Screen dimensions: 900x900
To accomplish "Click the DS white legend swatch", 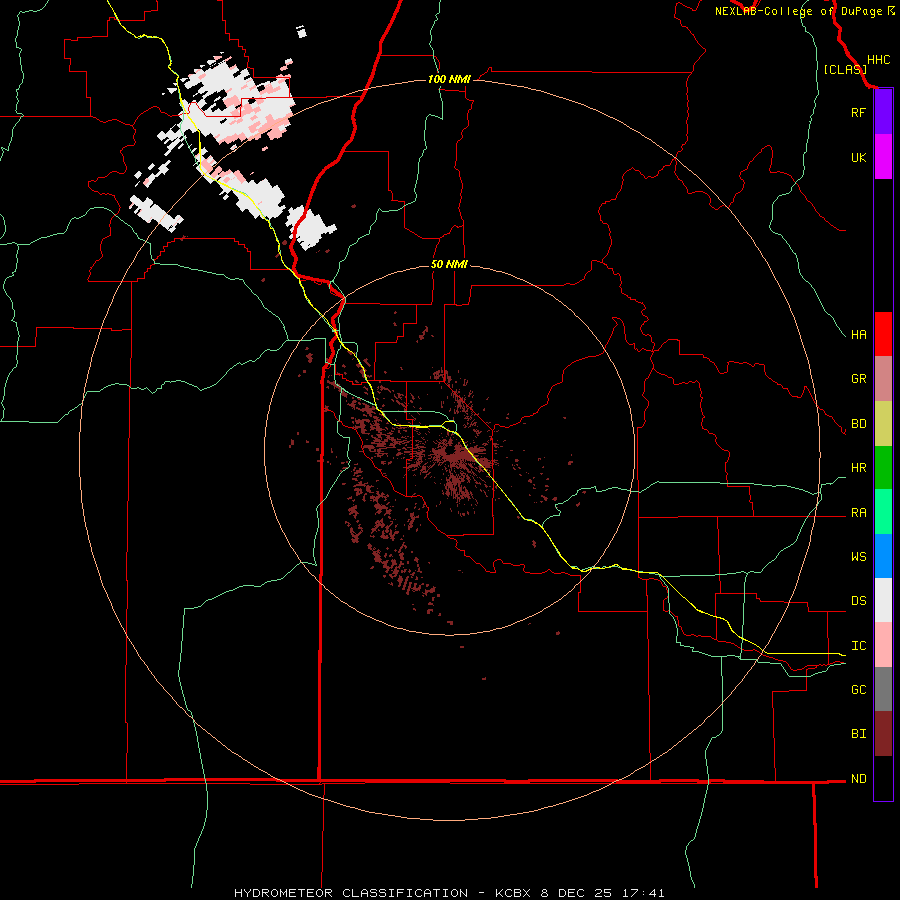I will click(x=883, y=600).
